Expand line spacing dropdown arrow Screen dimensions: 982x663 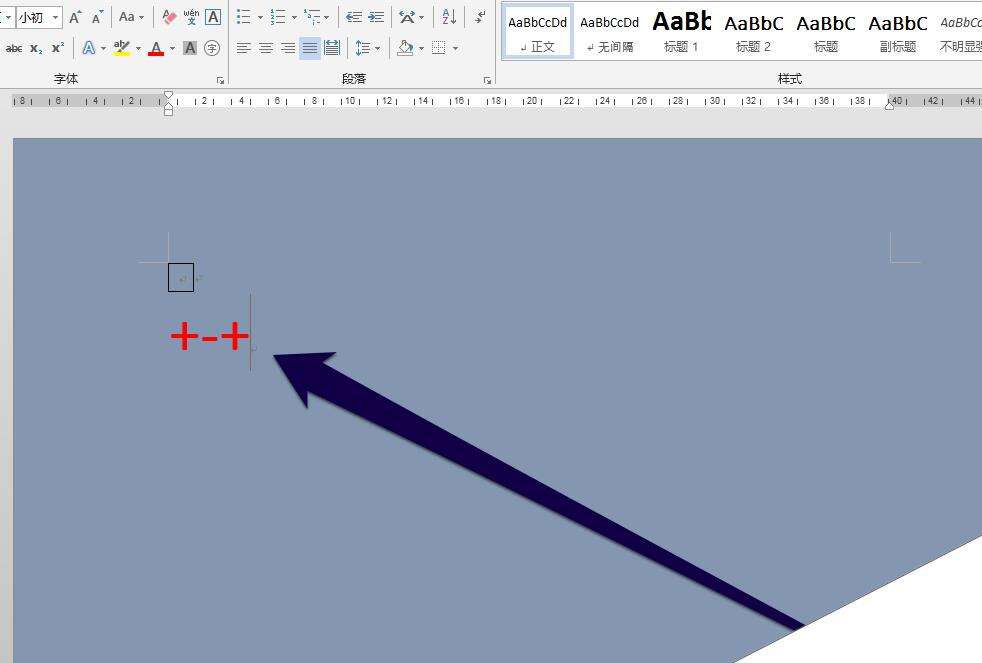coord(378,48)
